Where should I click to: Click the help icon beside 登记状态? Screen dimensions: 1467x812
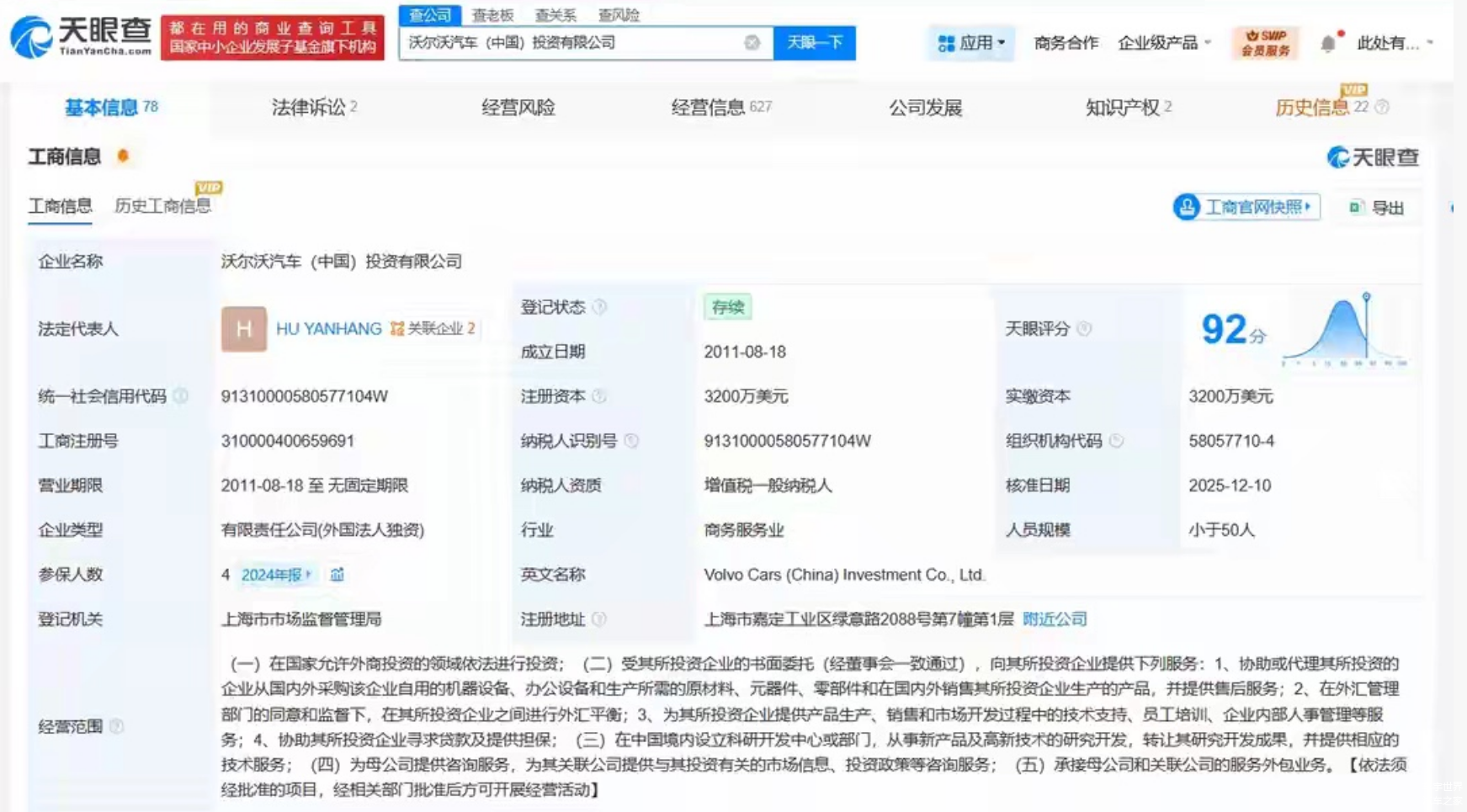[x=599, y=307]
